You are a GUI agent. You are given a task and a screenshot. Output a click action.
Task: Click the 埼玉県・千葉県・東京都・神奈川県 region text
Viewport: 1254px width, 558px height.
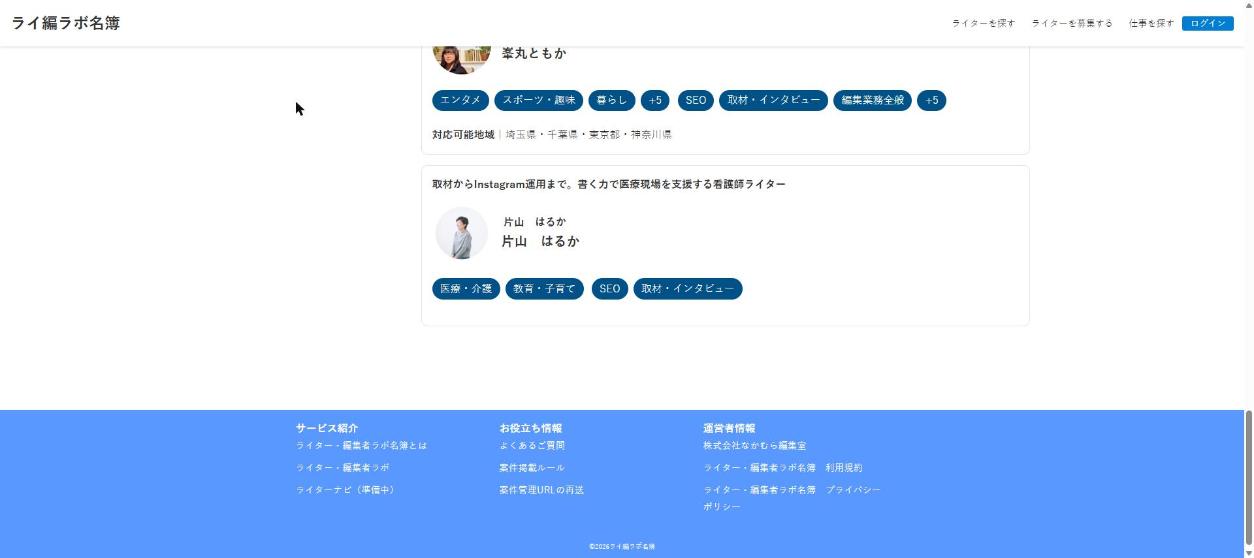588,134
